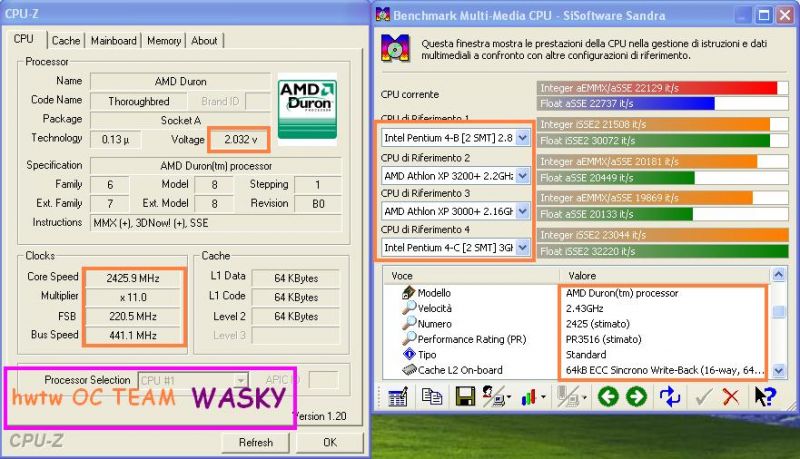Switch to the Cache tab
Viewport: 800px width, 459px height.
click(66, 41)
